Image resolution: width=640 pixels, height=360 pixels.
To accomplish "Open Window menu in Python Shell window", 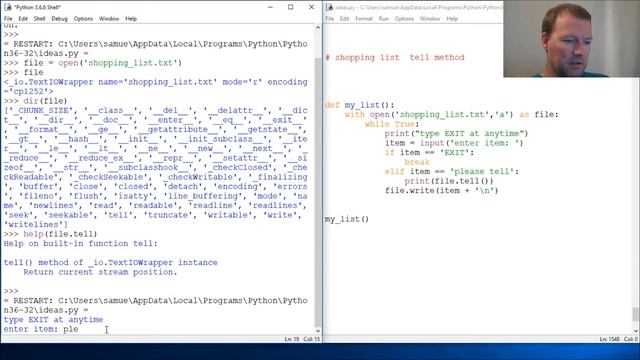I will point(109,19).
